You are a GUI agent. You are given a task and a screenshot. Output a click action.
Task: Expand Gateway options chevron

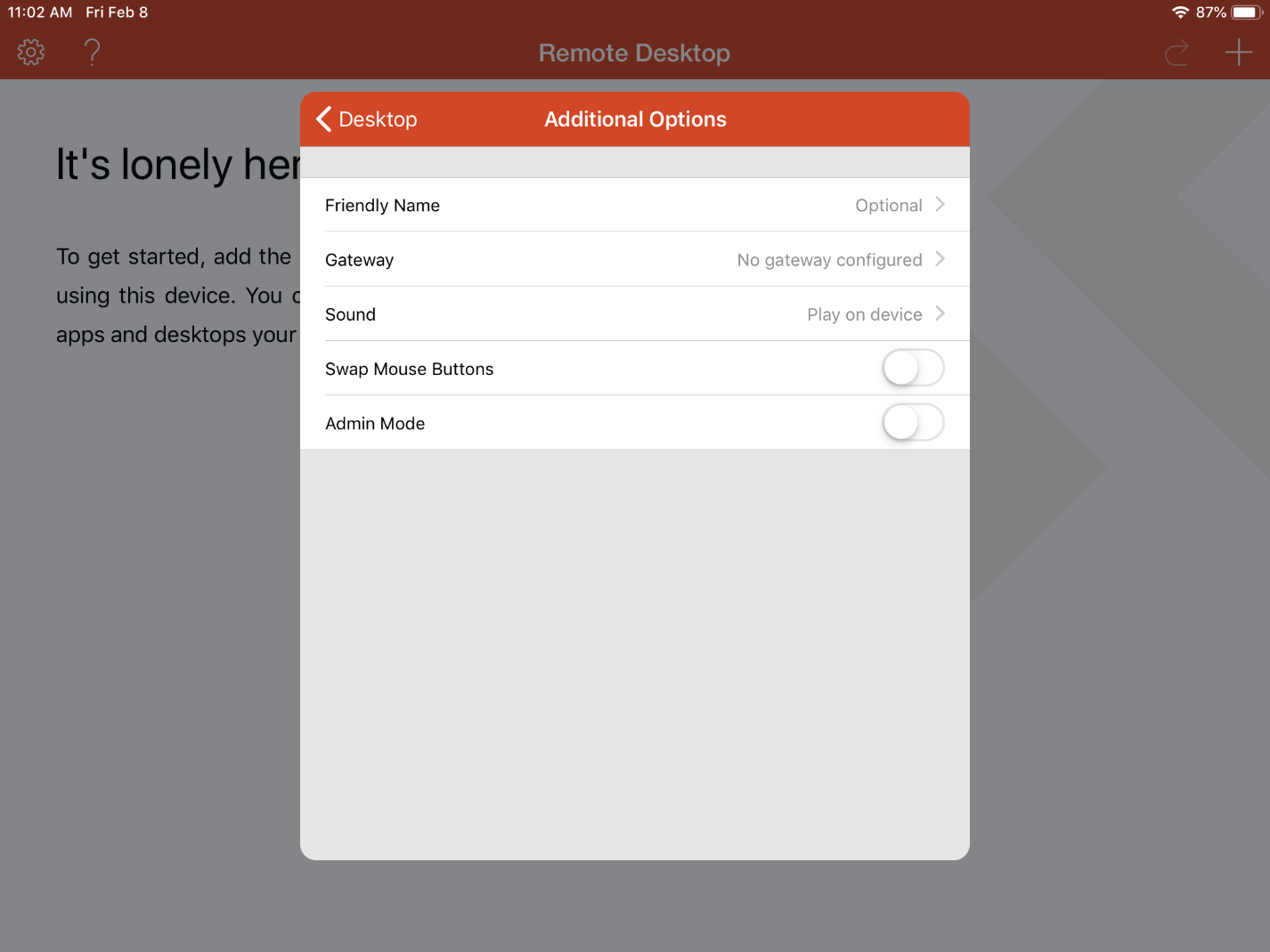[940, 259]
